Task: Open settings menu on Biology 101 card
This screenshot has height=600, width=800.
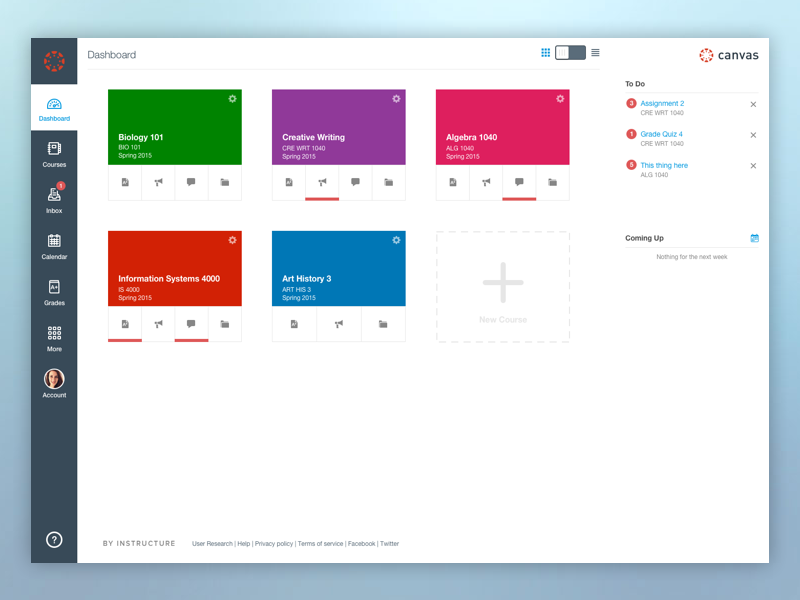Action: point(231,99)
